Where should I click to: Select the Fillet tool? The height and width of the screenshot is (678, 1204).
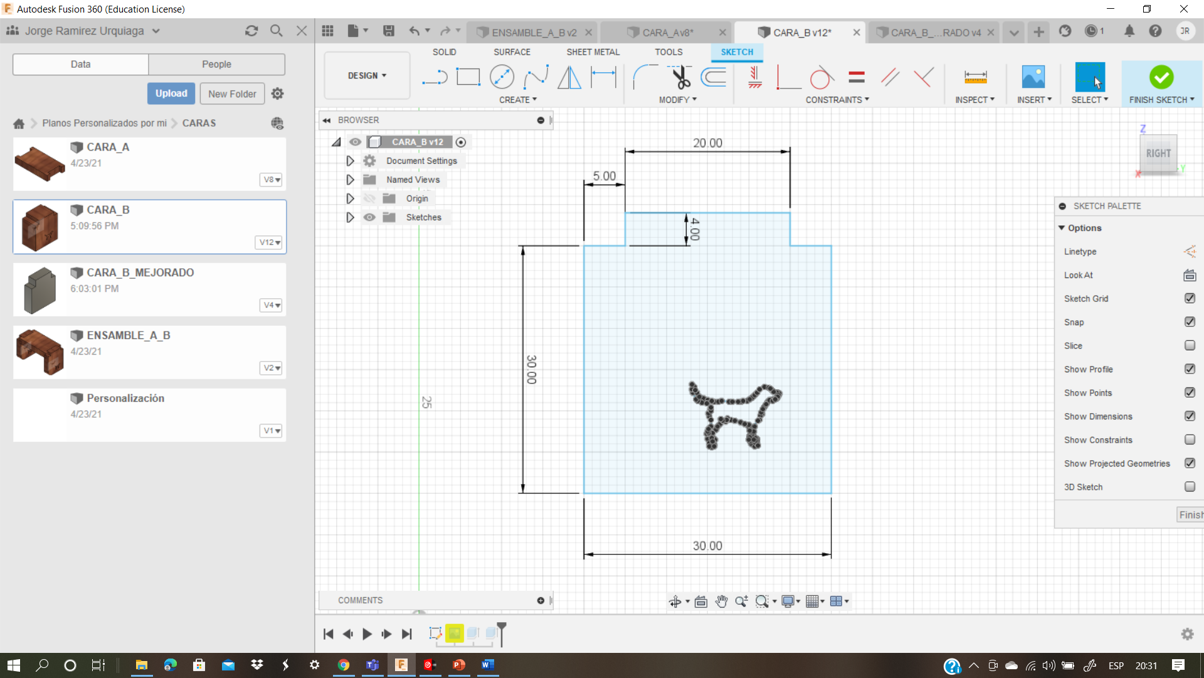pyautogui.click(x=646, y=77)
